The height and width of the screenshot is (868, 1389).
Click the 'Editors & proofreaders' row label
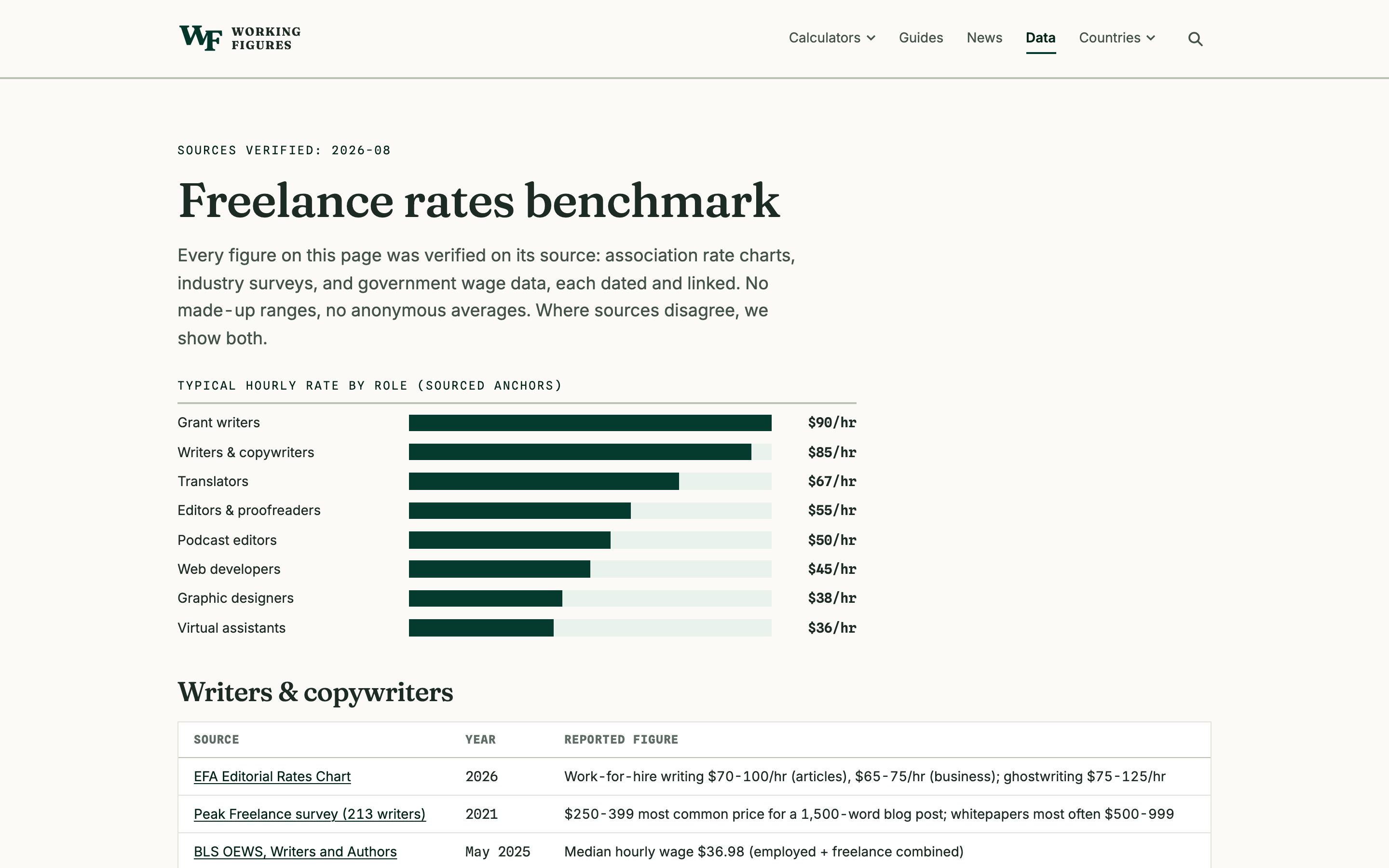click(x=249, y=510)
